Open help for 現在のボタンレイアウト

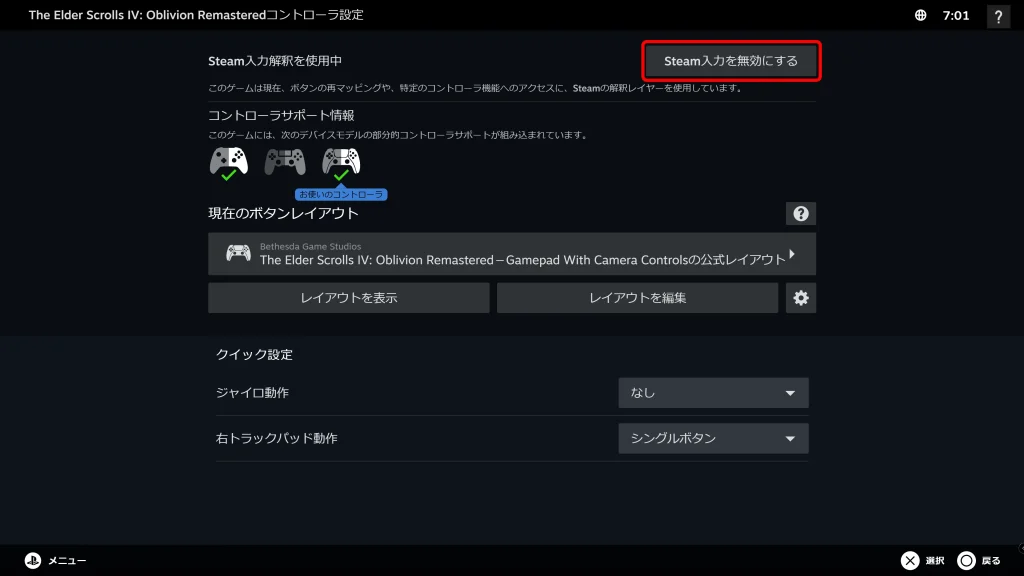pyautogui.click(x=801, y=214)
